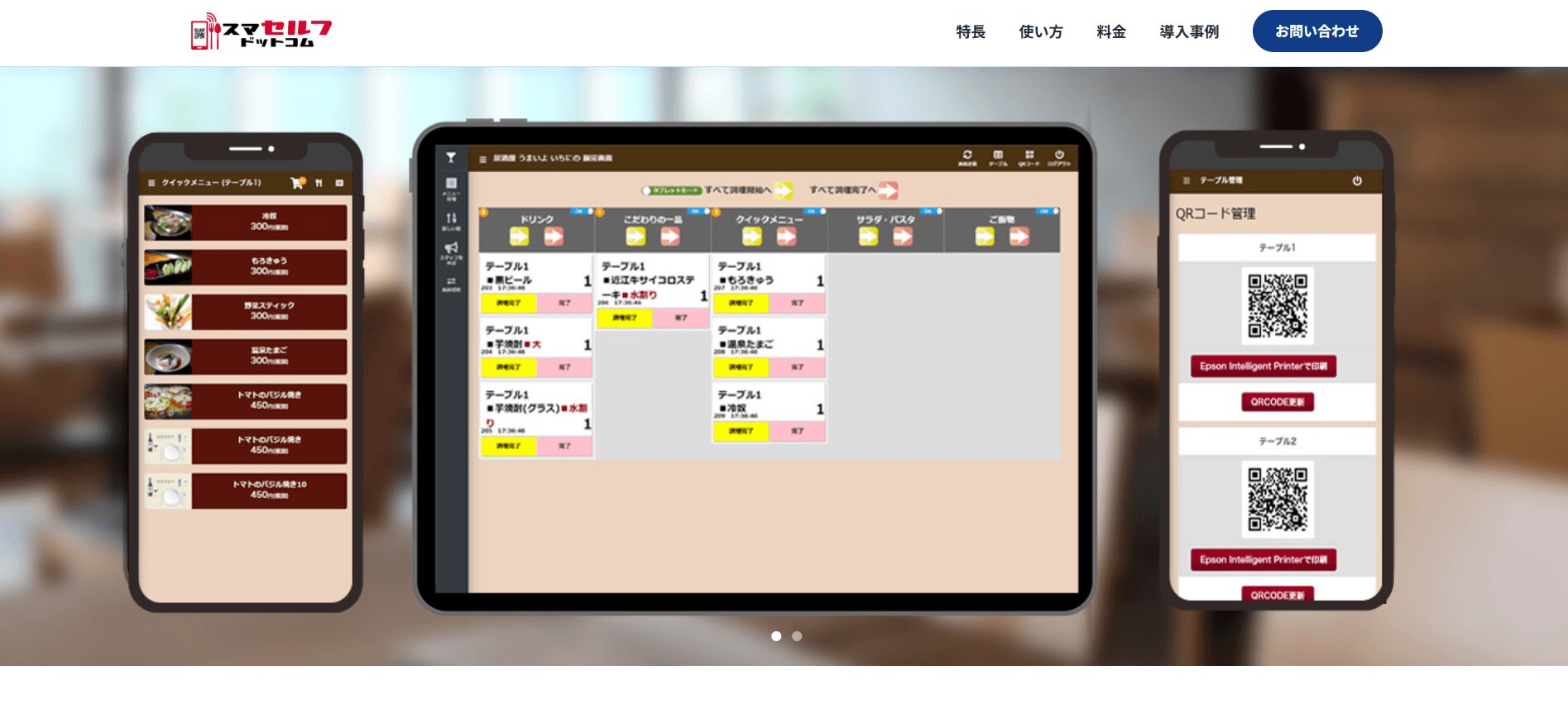
Task: Open the 使い方 menu item
Action: tap(1041, 31)
